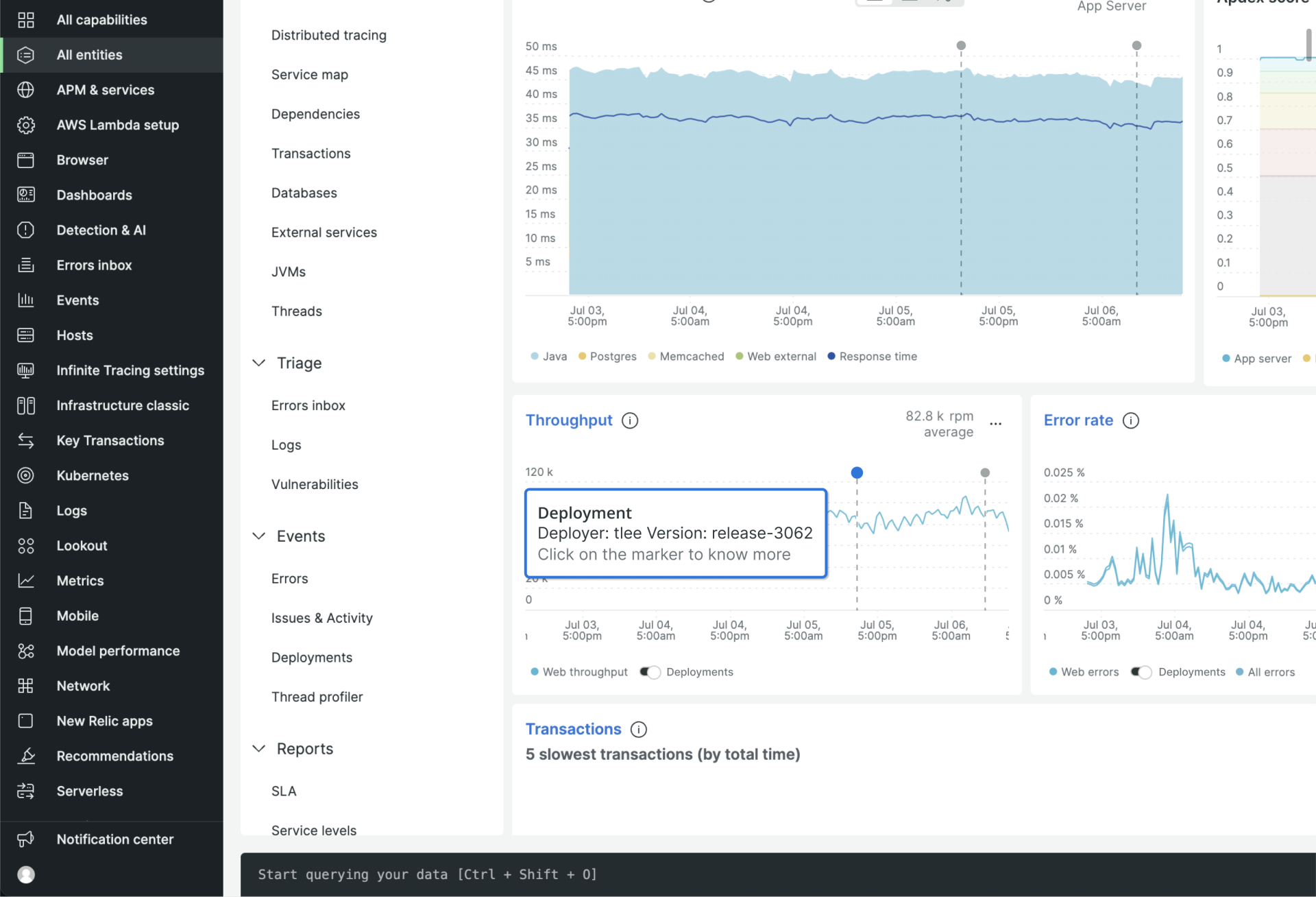Click the Throughput info icon

point(629,420)
